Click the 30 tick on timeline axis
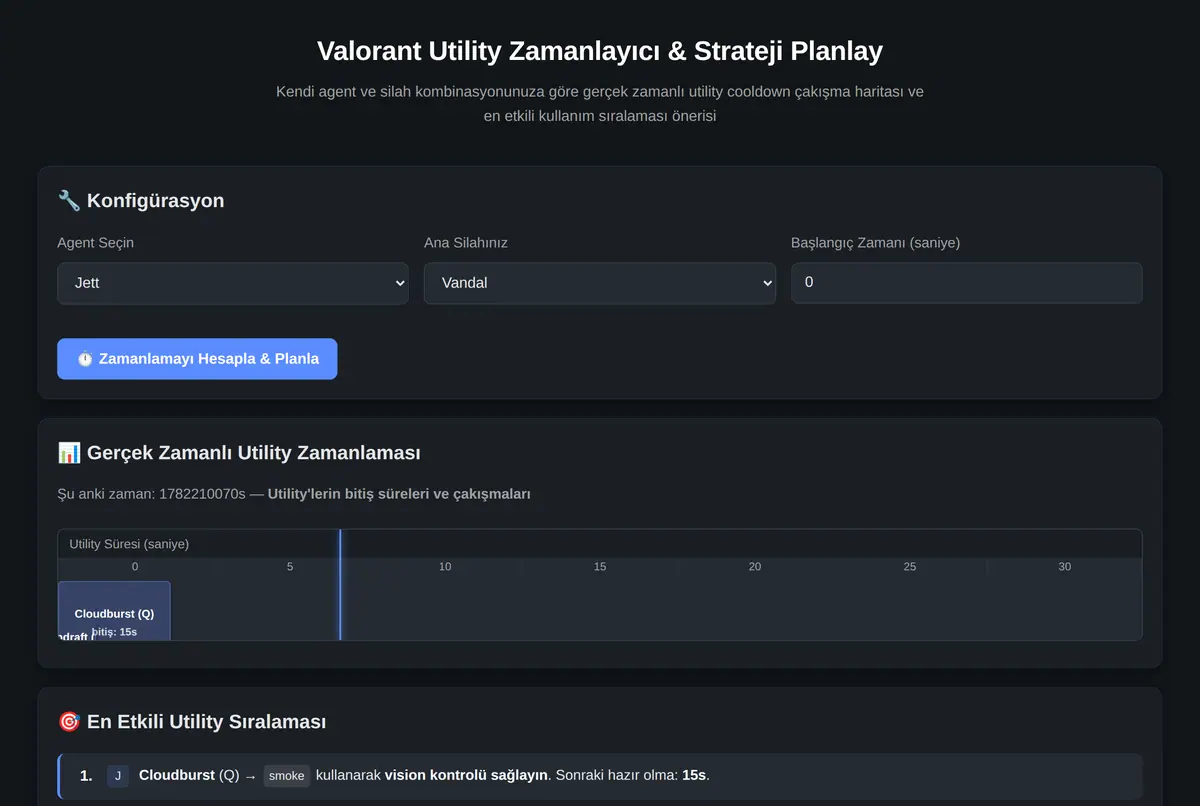The width and height of the screenshot is (1200, 806). click(x=1065, y=567)
